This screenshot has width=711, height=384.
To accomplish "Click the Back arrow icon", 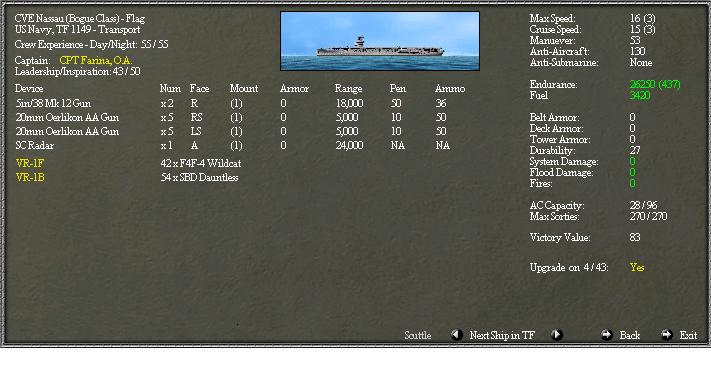I will pos(606,335).
